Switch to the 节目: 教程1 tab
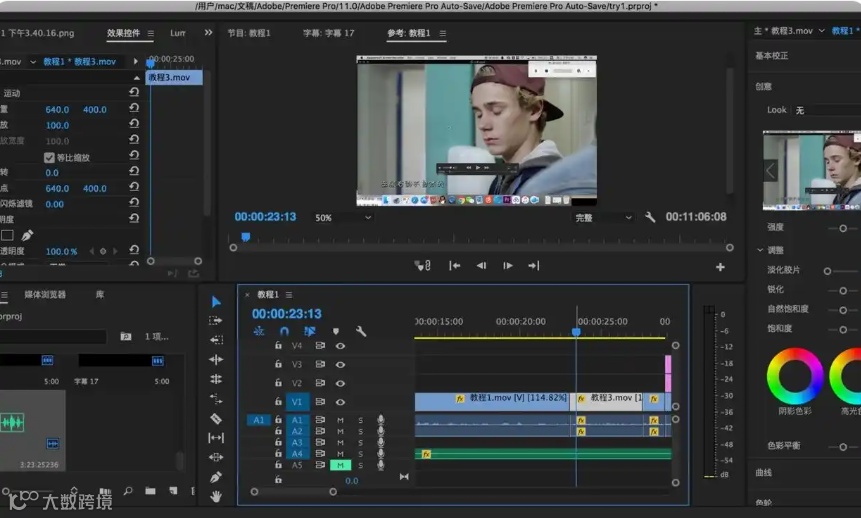The image size is (861, 518). 249,33
